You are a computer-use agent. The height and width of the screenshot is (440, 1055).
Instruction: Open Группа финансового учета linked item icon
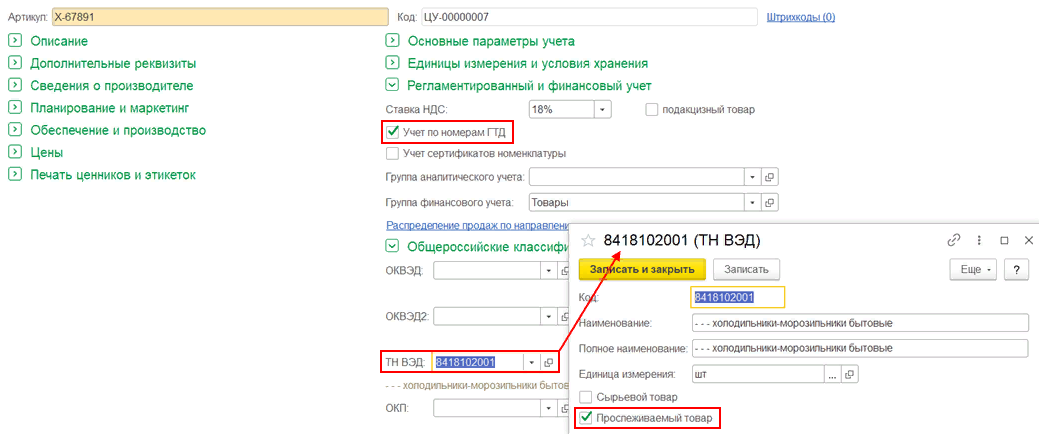click(x=769, y=202)
